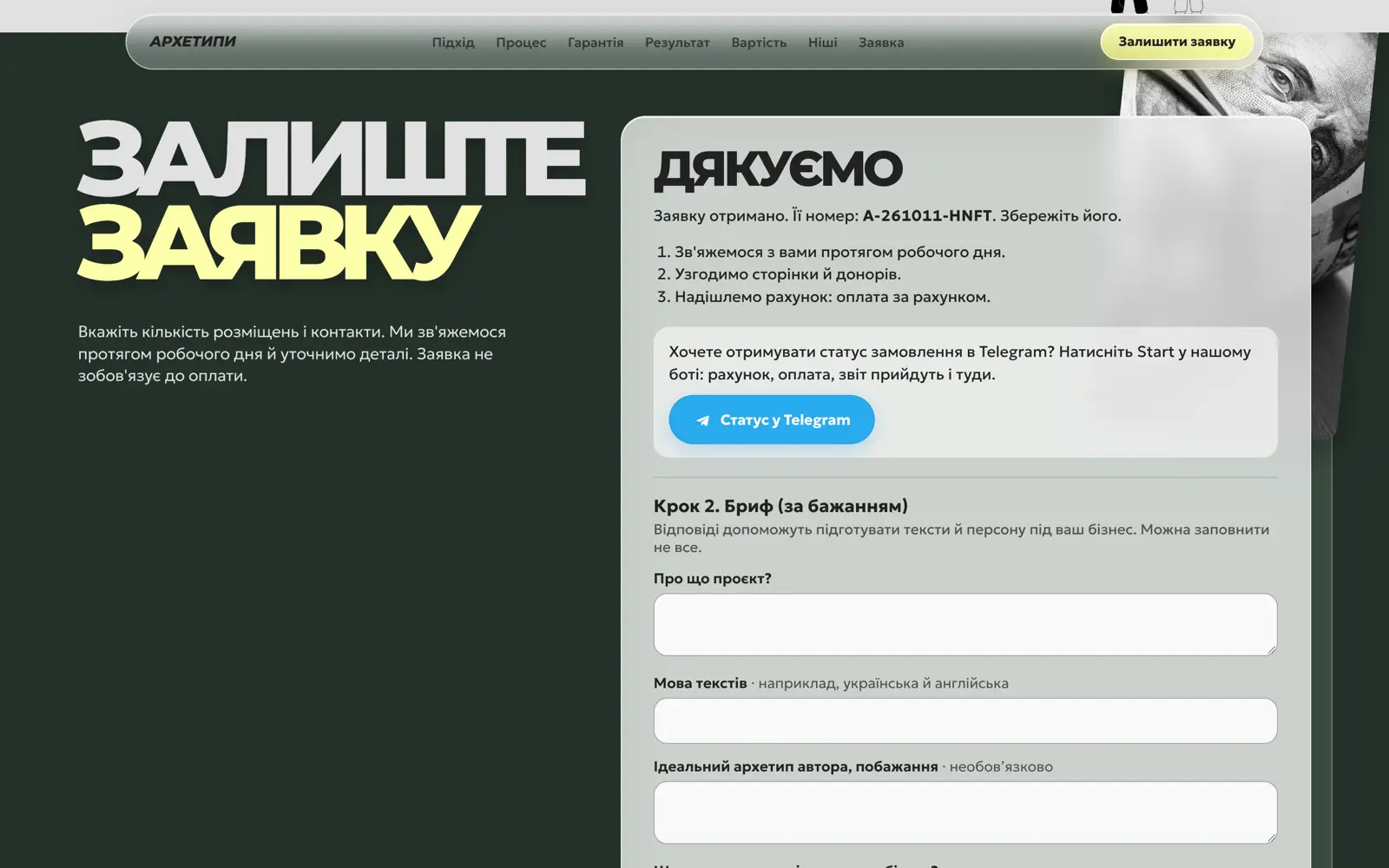Click the resize handle of Про що проєкт textarea
1389x868 pixels.
click(1271, 649)
